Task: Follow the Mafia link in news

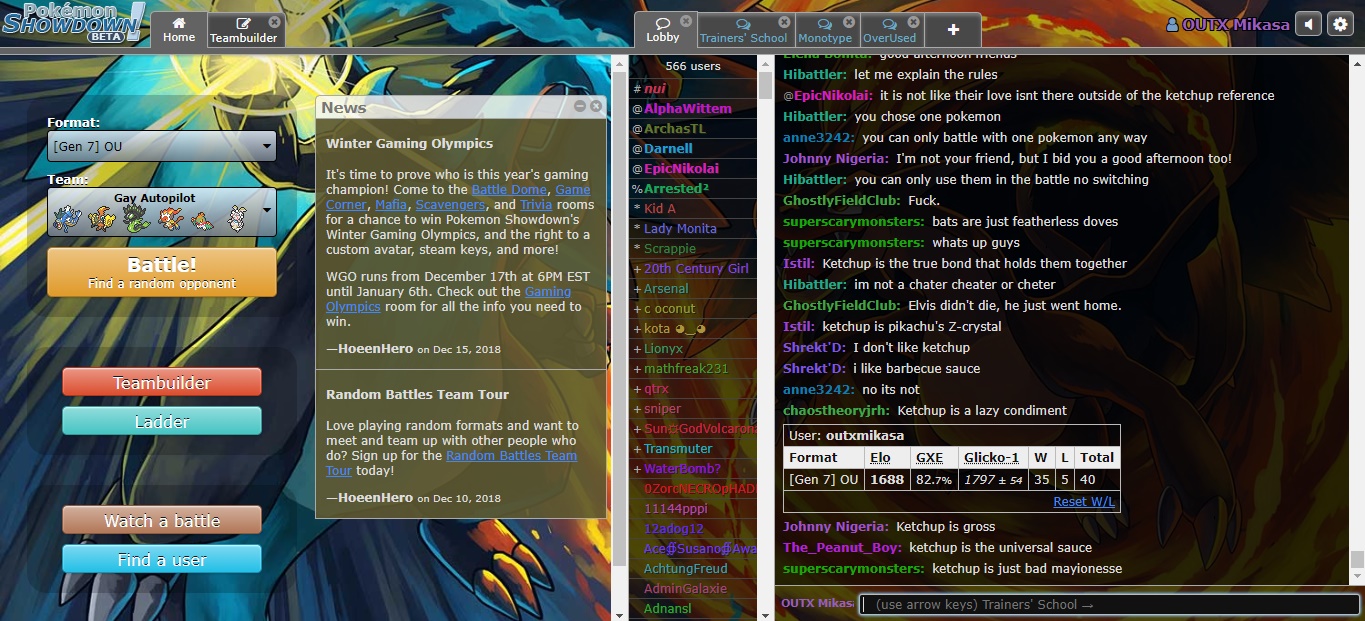Action: point(391,204)
